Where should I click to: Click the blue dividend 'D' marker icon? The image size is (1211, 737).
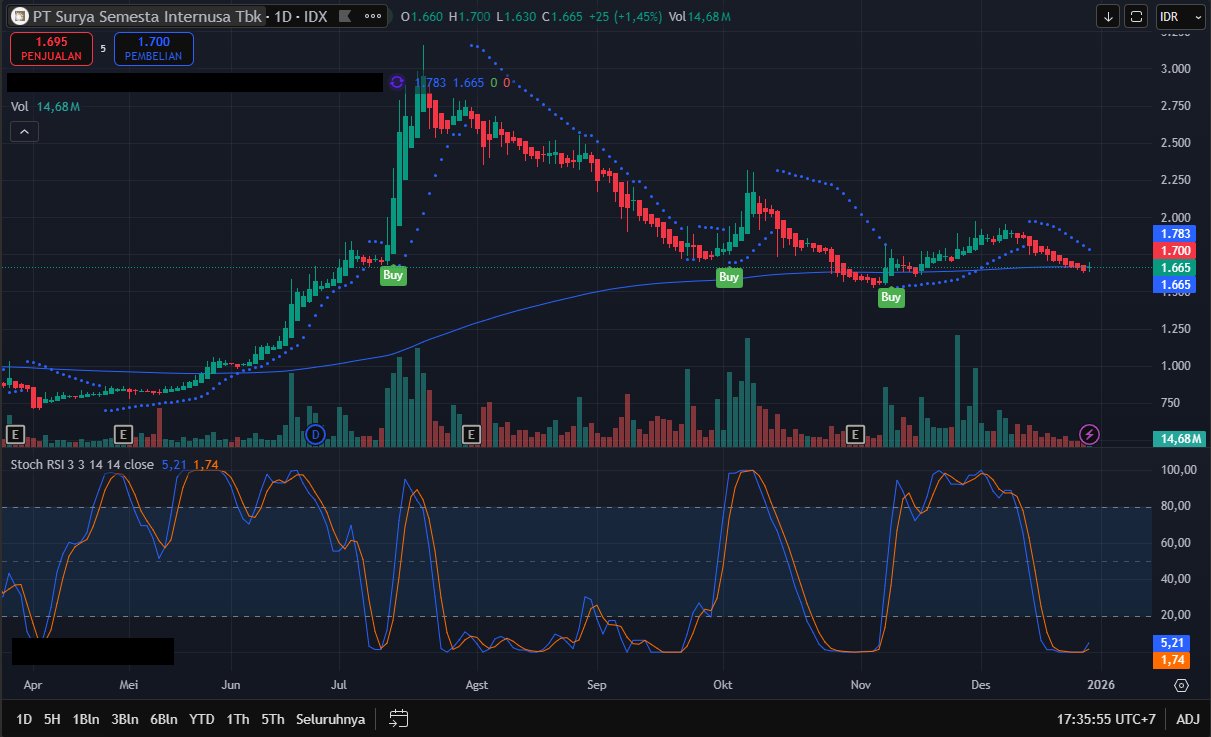pyautogui.click(x=315, y=433)
